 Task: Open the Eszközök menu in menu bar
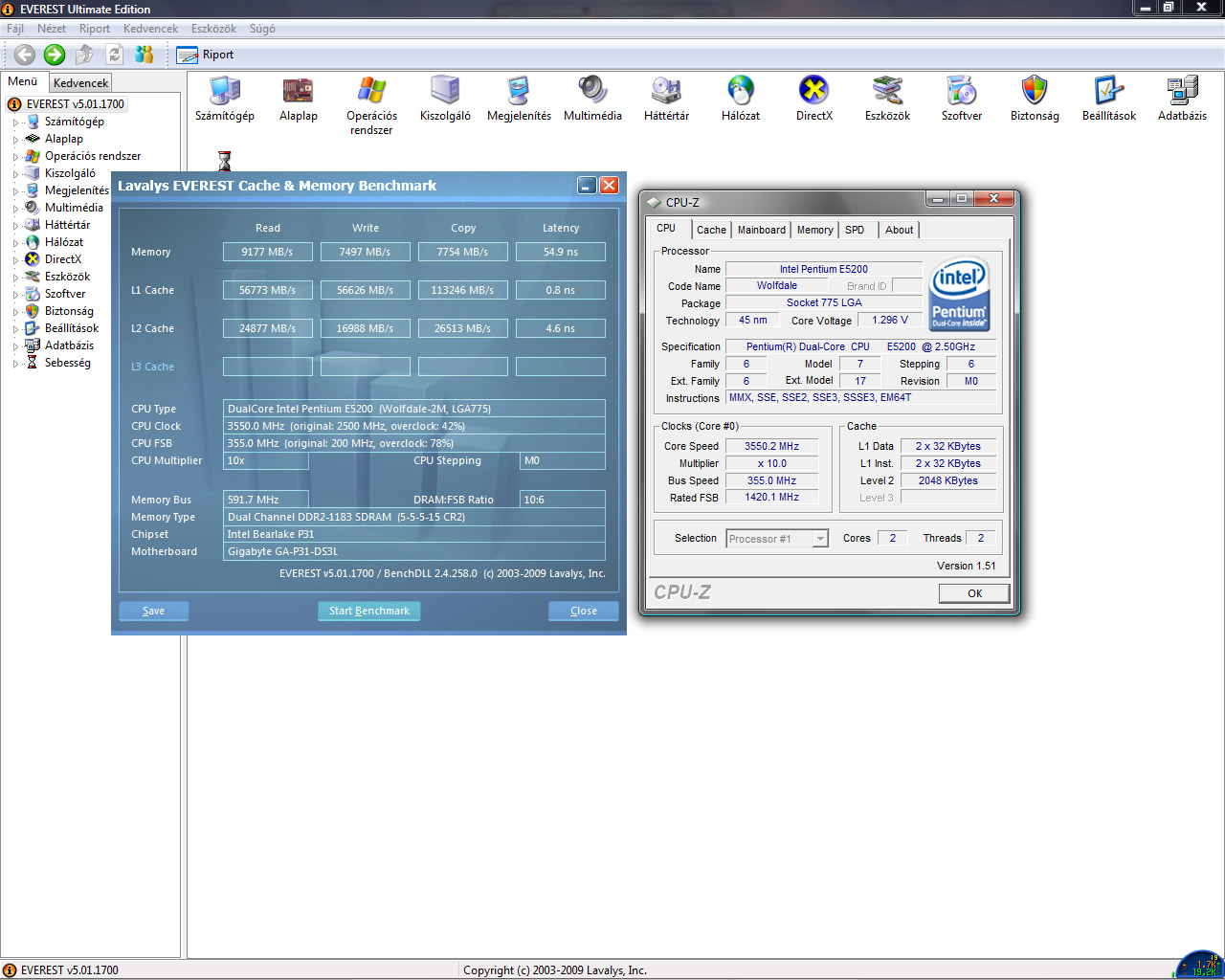213,29
